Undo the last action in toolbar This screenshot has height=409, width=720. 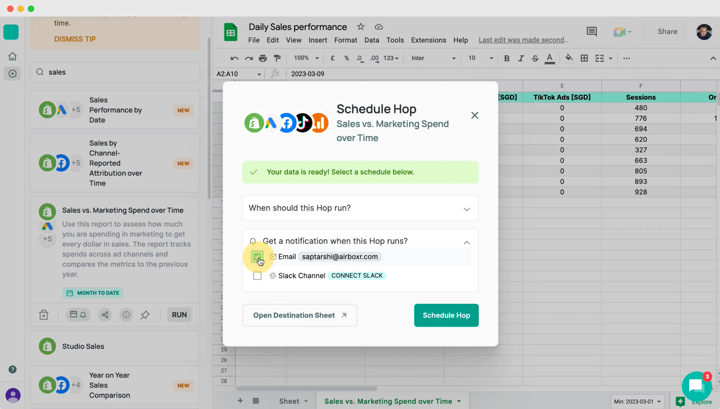pyautogui.click(x=235, y=58)
